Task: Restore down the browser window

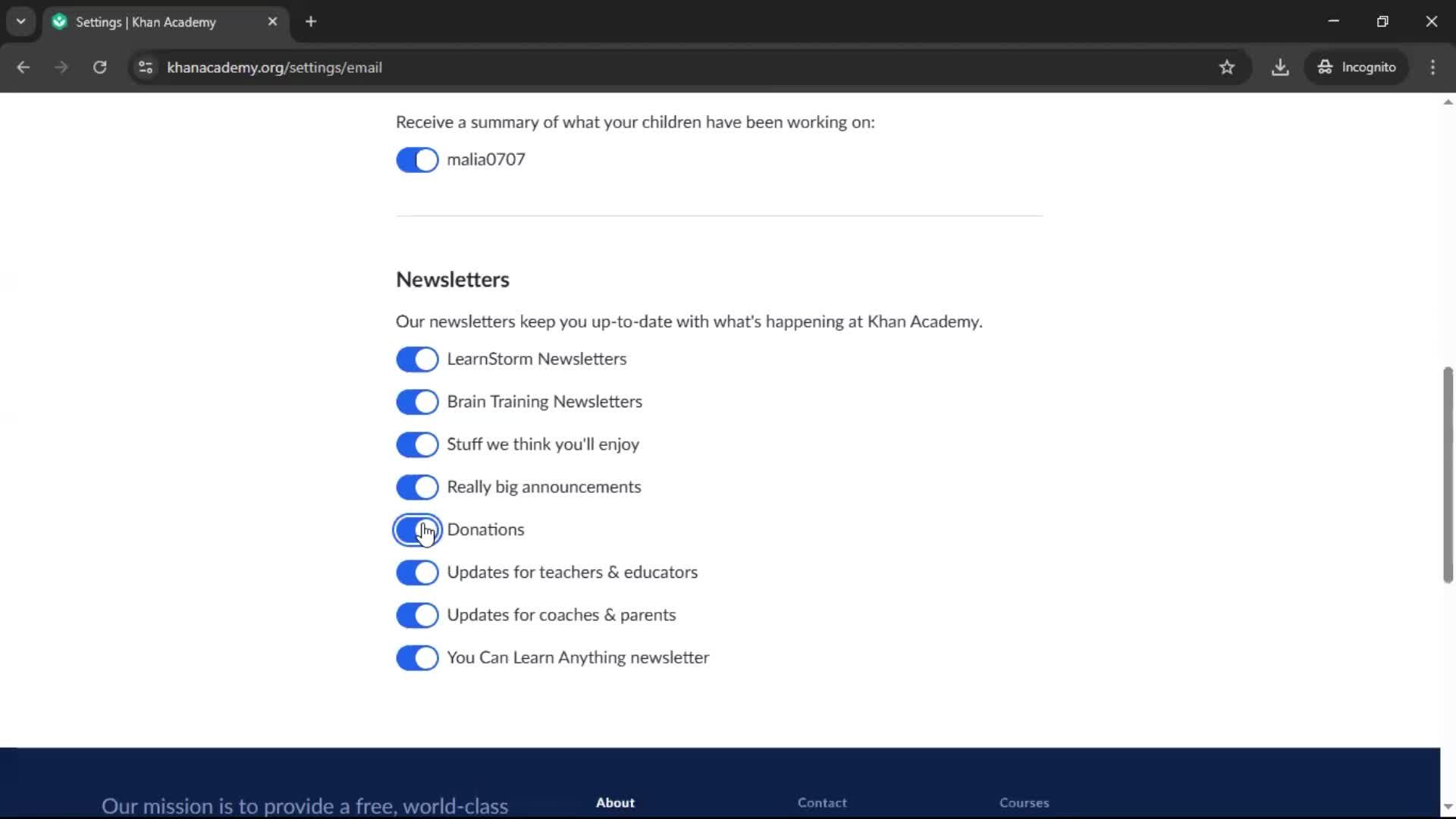Action: pyautogui.click(x=1382, y=21)
